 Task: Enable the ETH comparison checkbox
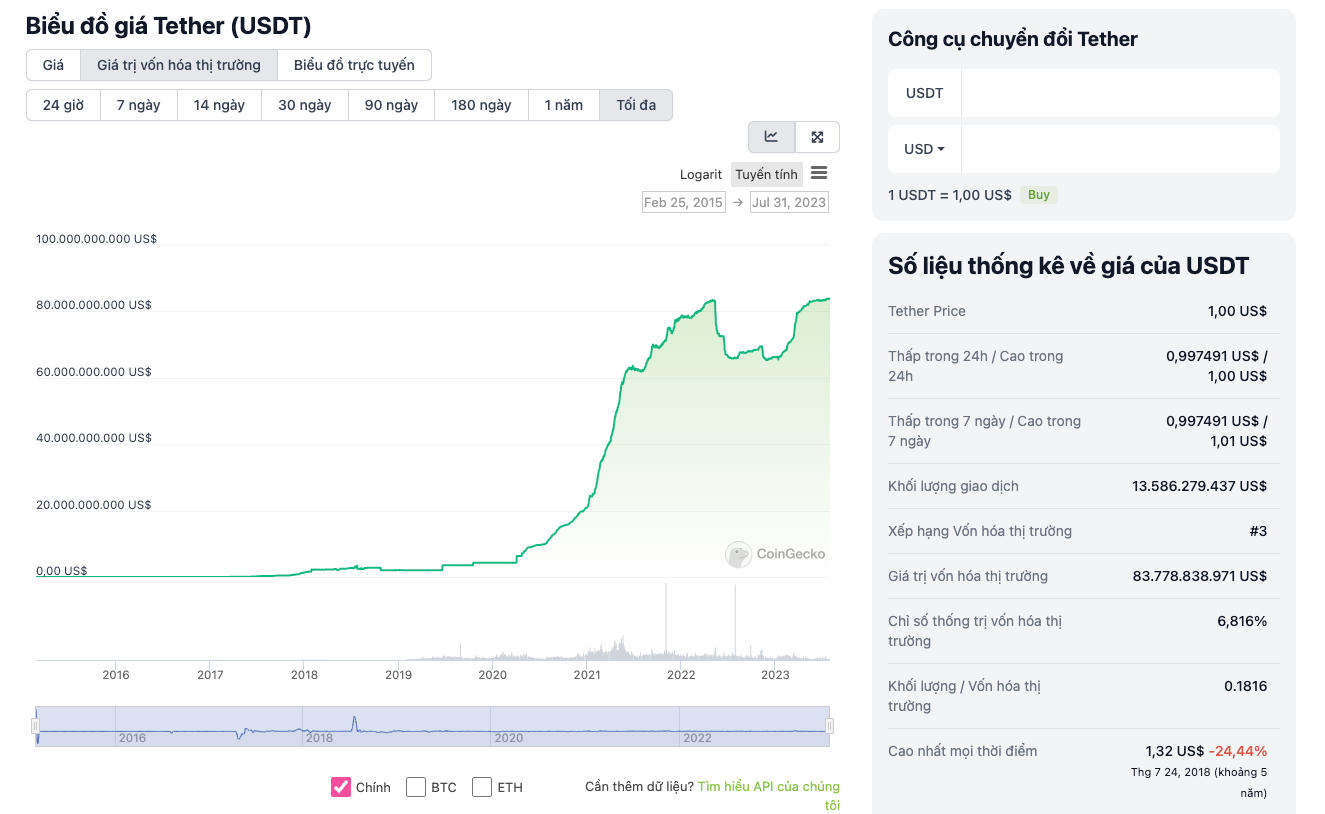pos(482,787)
